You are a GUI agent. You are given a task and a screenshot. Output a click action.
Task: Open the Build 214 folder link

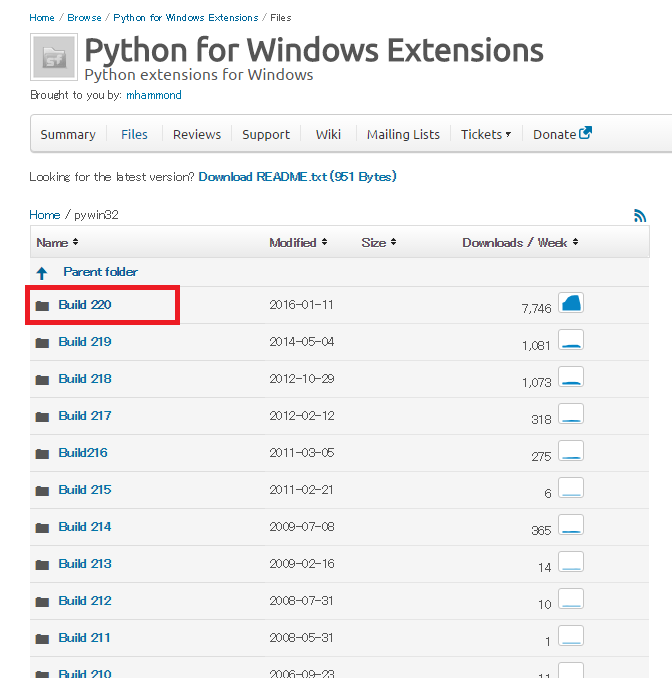click(85, 527)
